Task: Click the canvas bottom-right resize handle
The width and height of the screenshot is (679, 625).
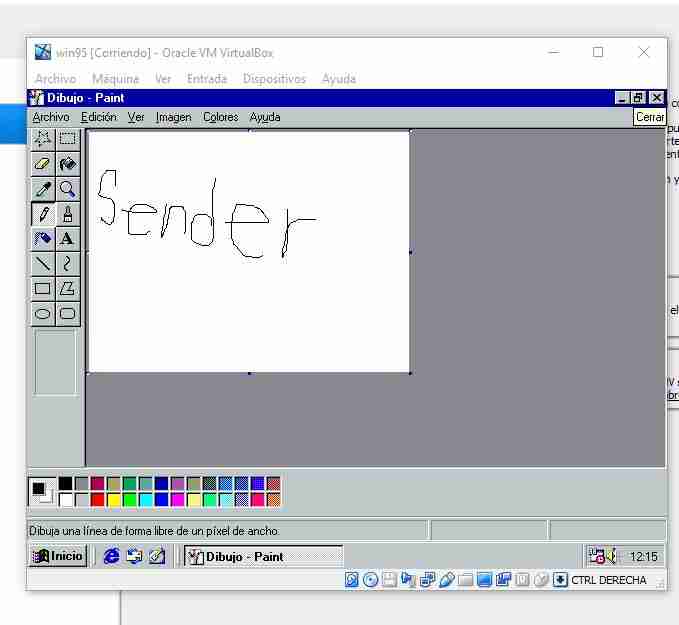Action: coord(410,373)
